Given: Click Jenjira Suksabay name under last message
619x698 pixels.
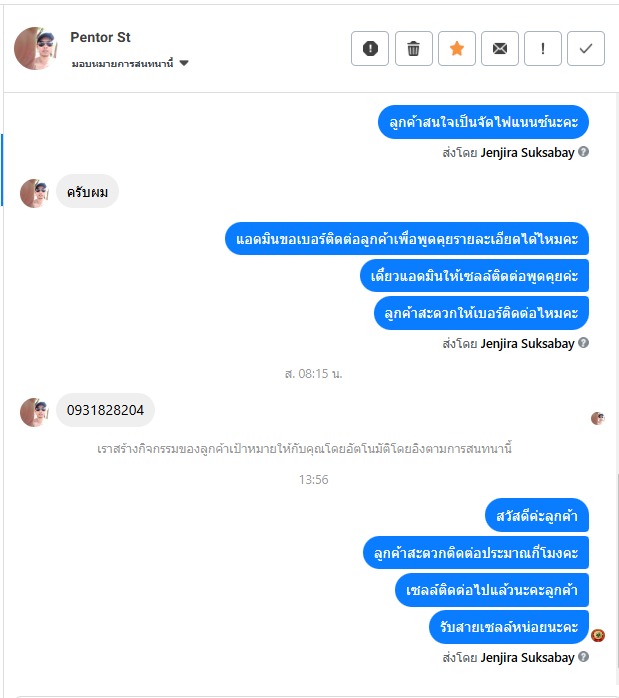Looking at the screenshot, I should point(527,657).
